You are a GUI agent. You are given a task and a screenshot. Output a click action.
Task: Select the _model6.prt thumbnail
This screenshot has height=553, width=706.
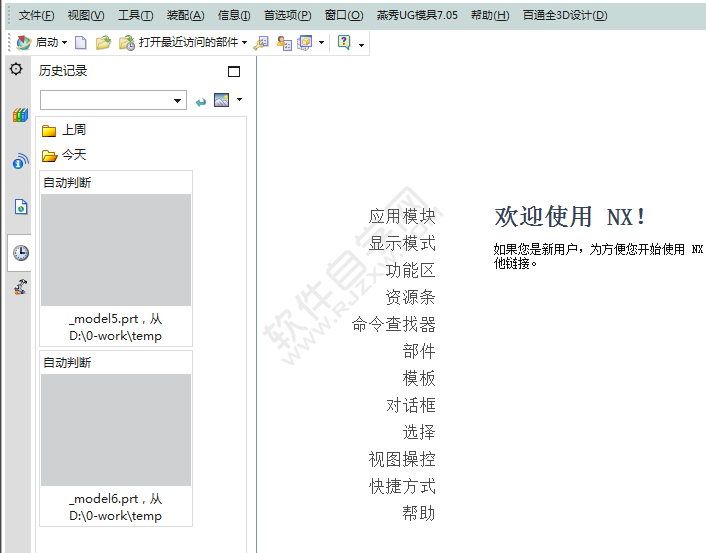click(116, 430)
